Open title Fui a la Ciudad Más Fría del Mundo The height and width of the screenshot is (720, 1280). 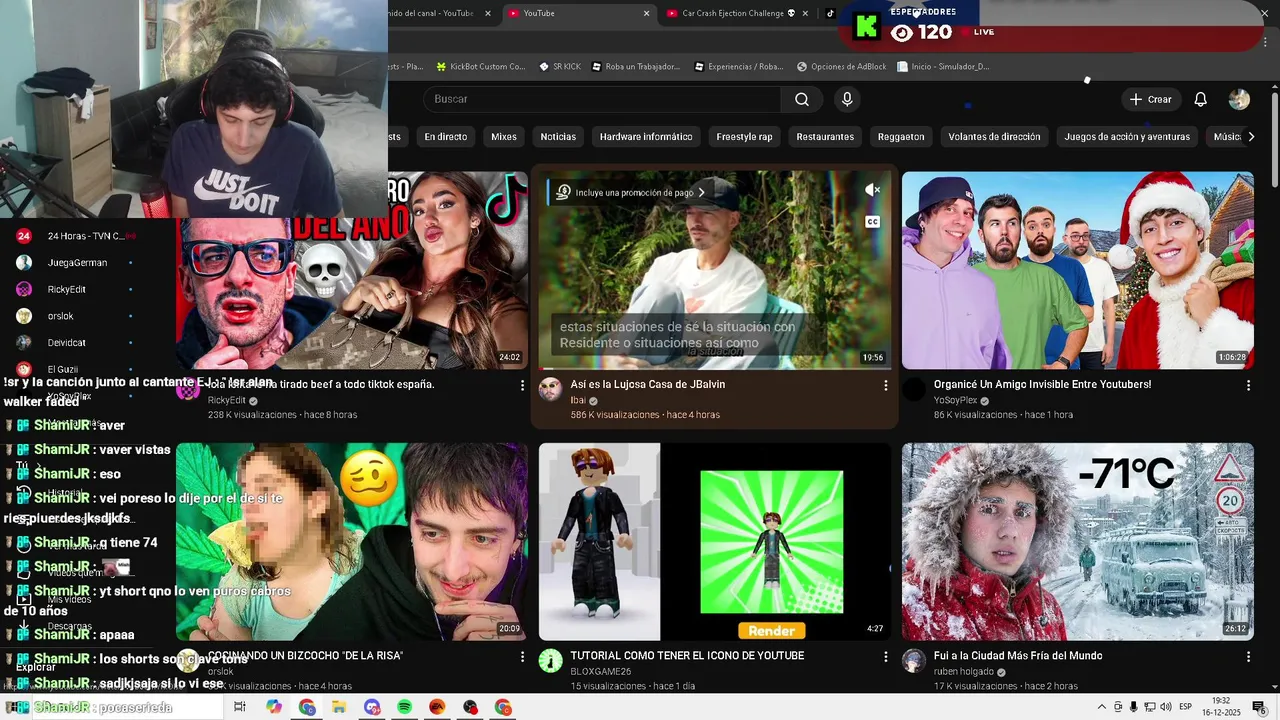1018,656
